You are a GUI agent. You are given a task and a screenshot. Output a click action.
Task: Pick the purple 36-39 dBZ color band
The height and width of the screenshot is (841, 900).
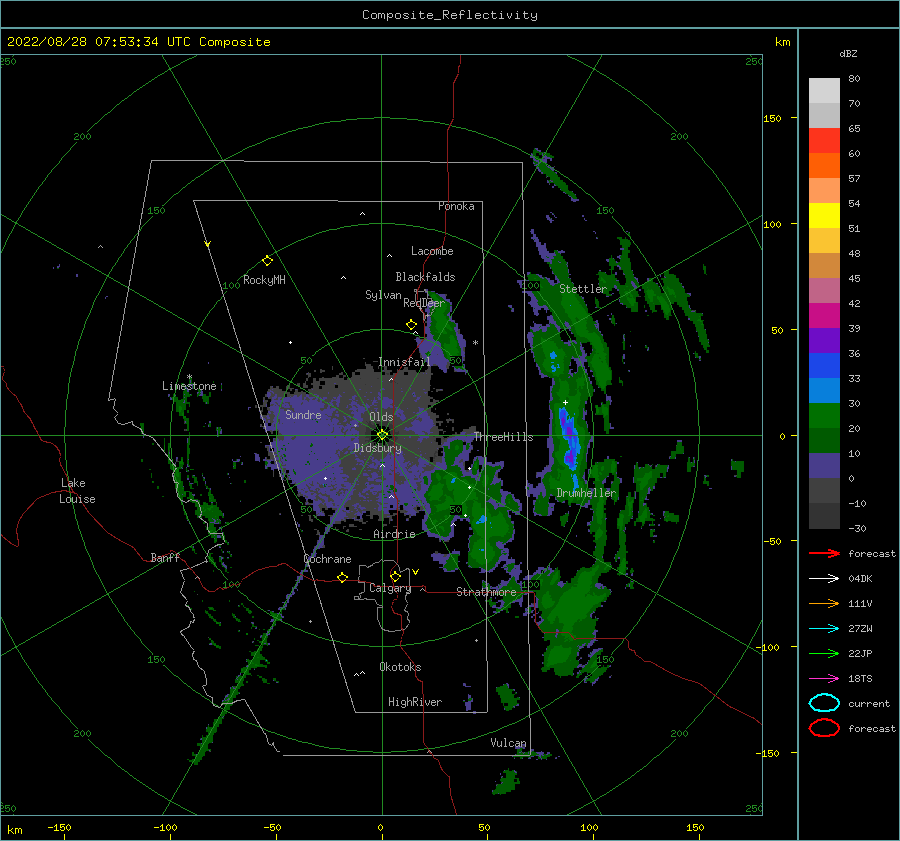tap(824, 341)
